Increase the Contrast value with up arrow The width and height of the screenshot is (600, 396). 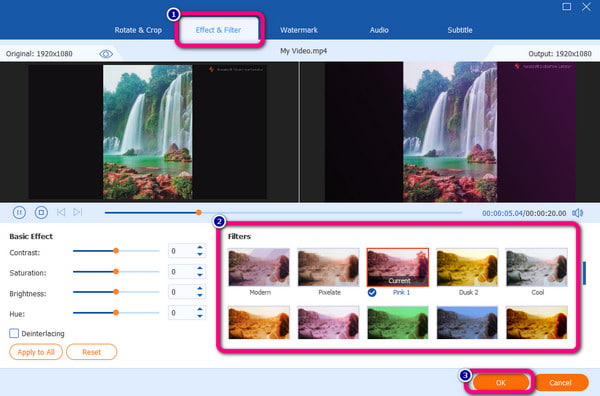coord(200,248)
